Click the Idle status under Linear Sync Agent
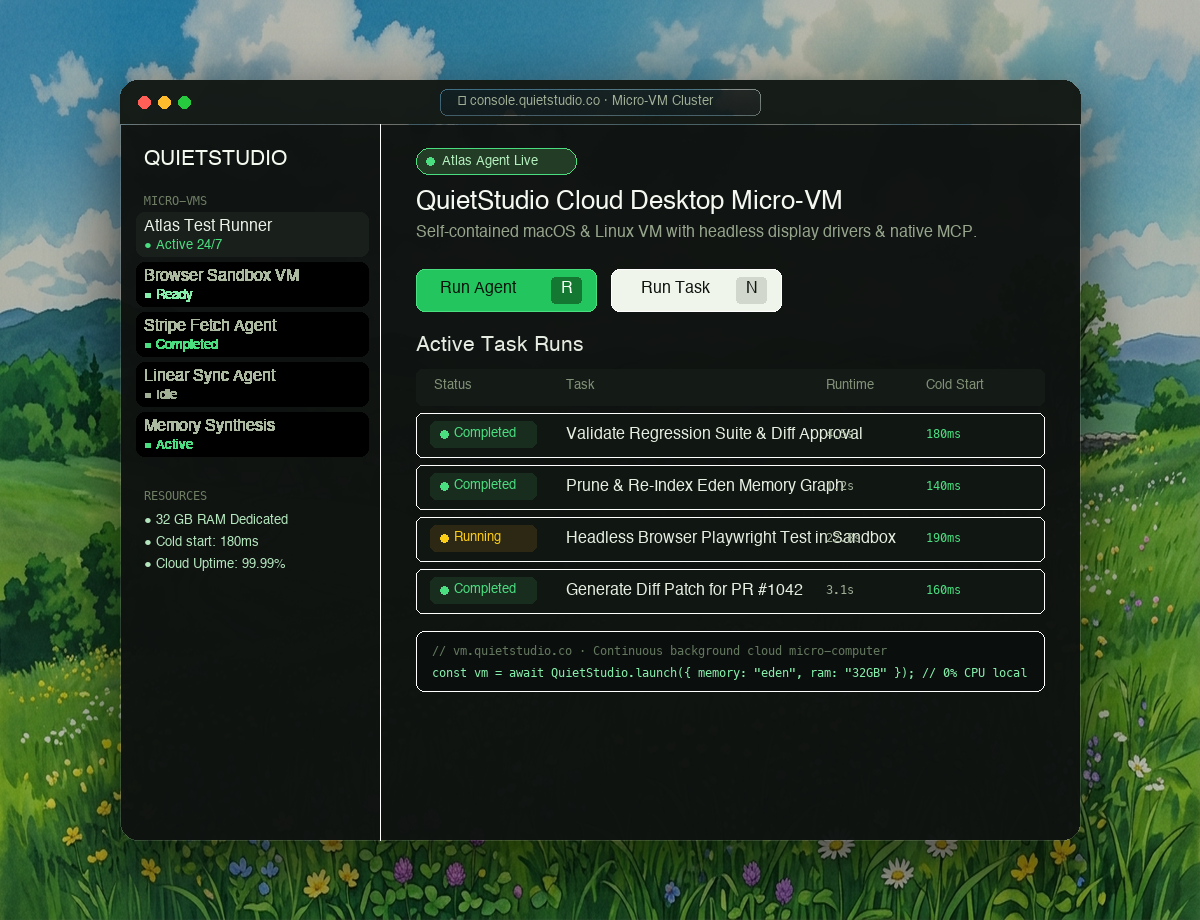Screen dimensions: 1200x920 point(161,395)
